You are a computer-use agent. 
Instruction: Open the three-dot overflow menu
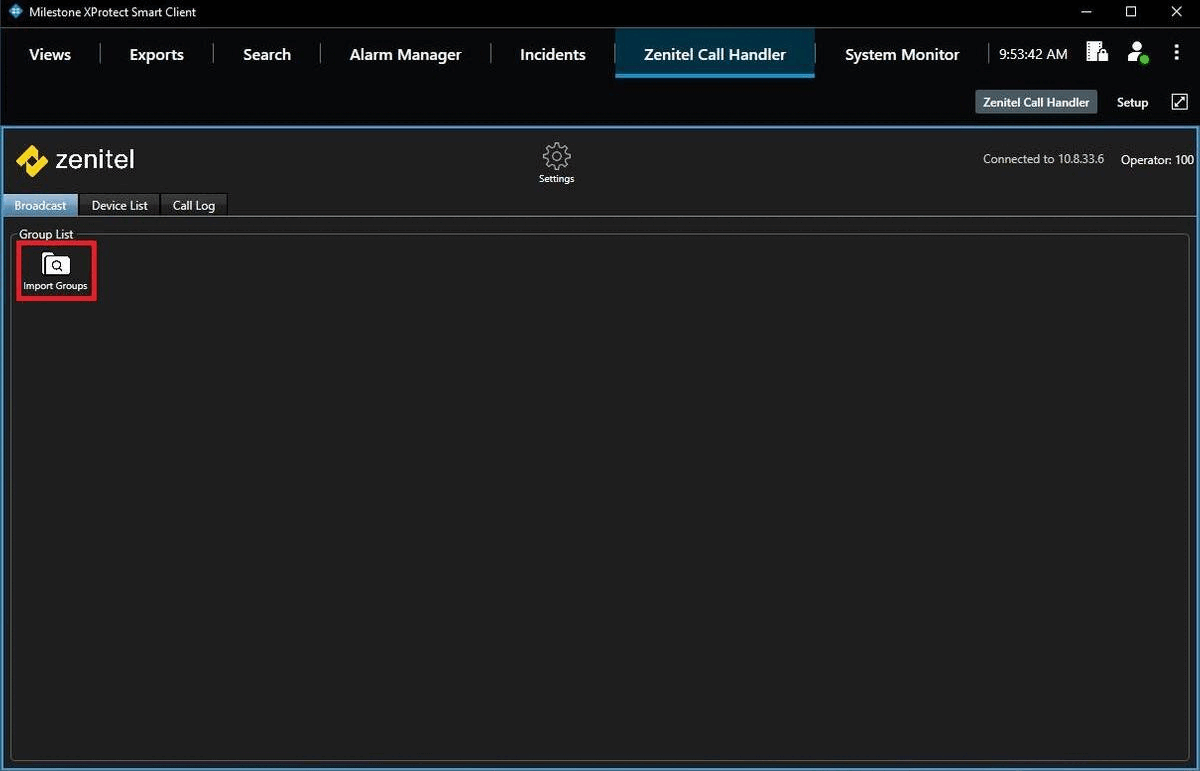point(1176,53)
